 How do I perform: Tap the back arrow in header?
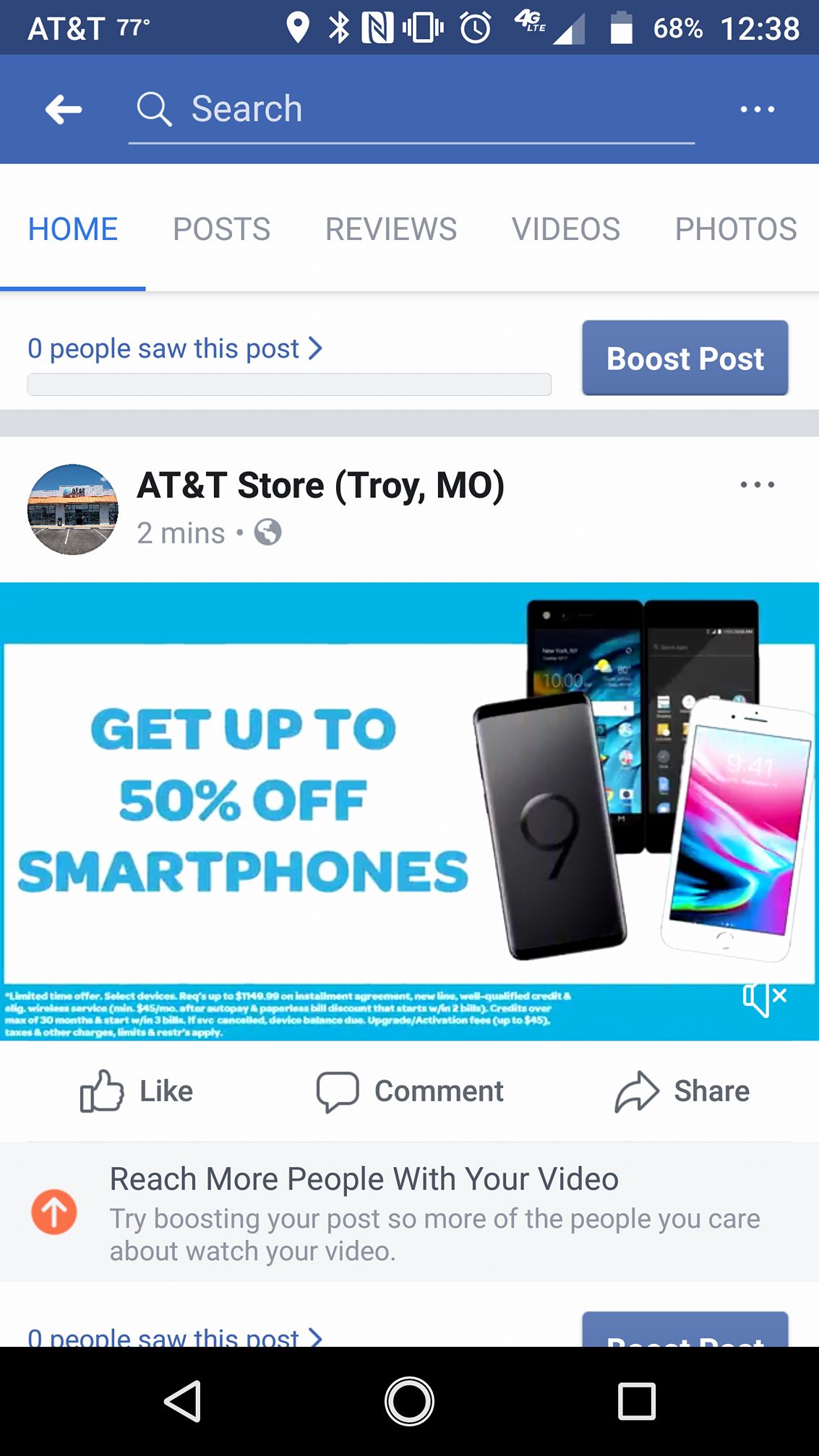[x=64, y=109]
